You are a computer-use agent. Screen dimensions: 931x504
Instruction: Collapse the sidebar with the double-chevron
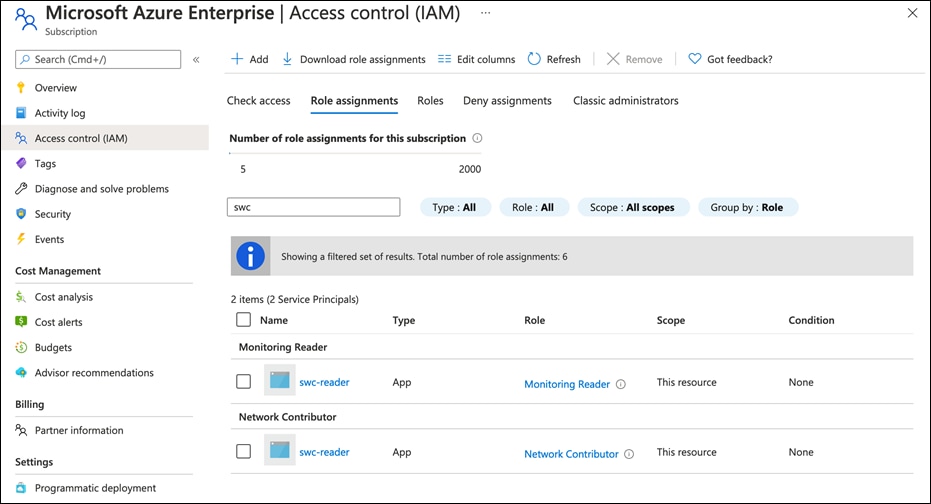(196, 60)
